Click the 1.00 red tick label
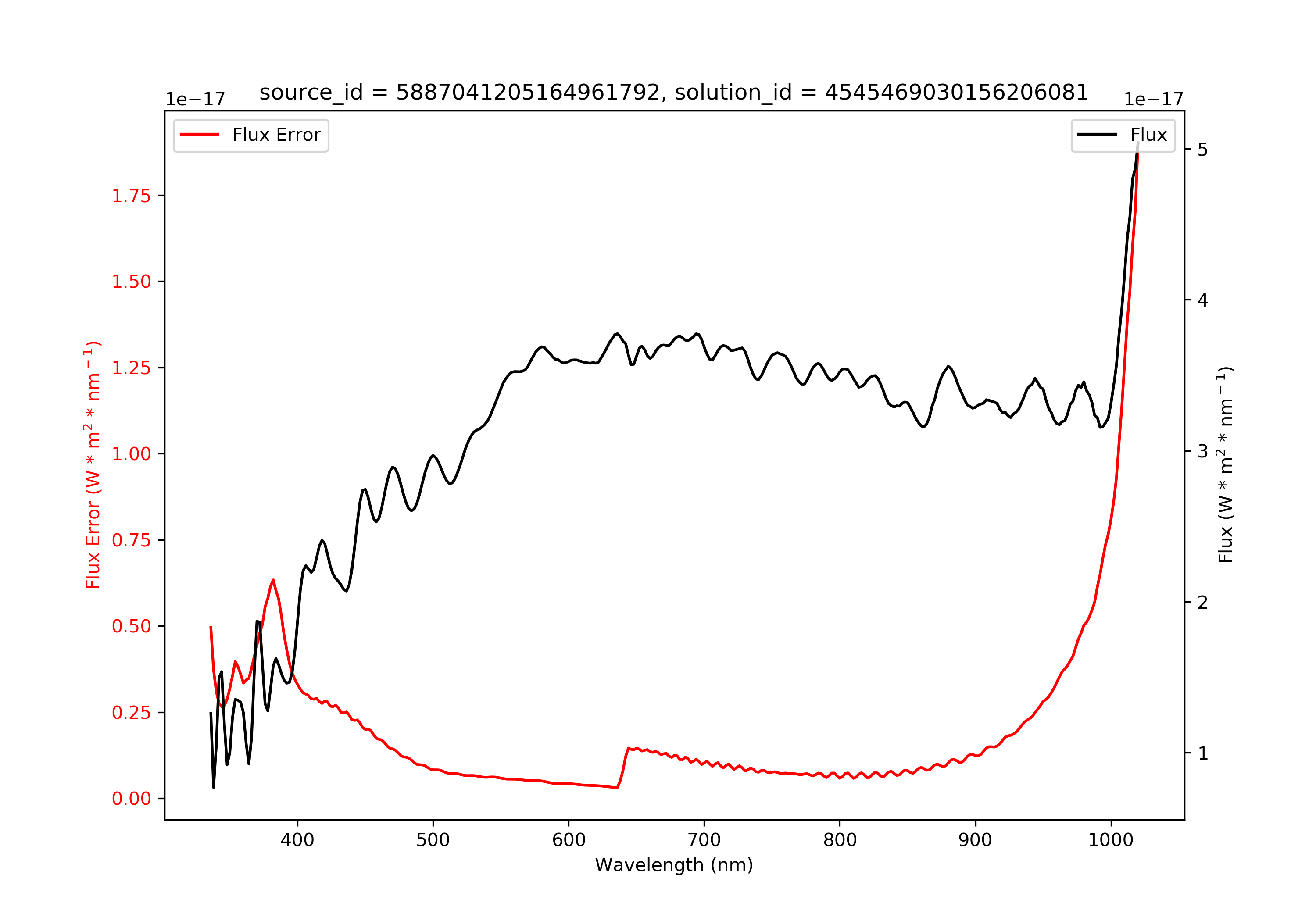 pos(131,454)
